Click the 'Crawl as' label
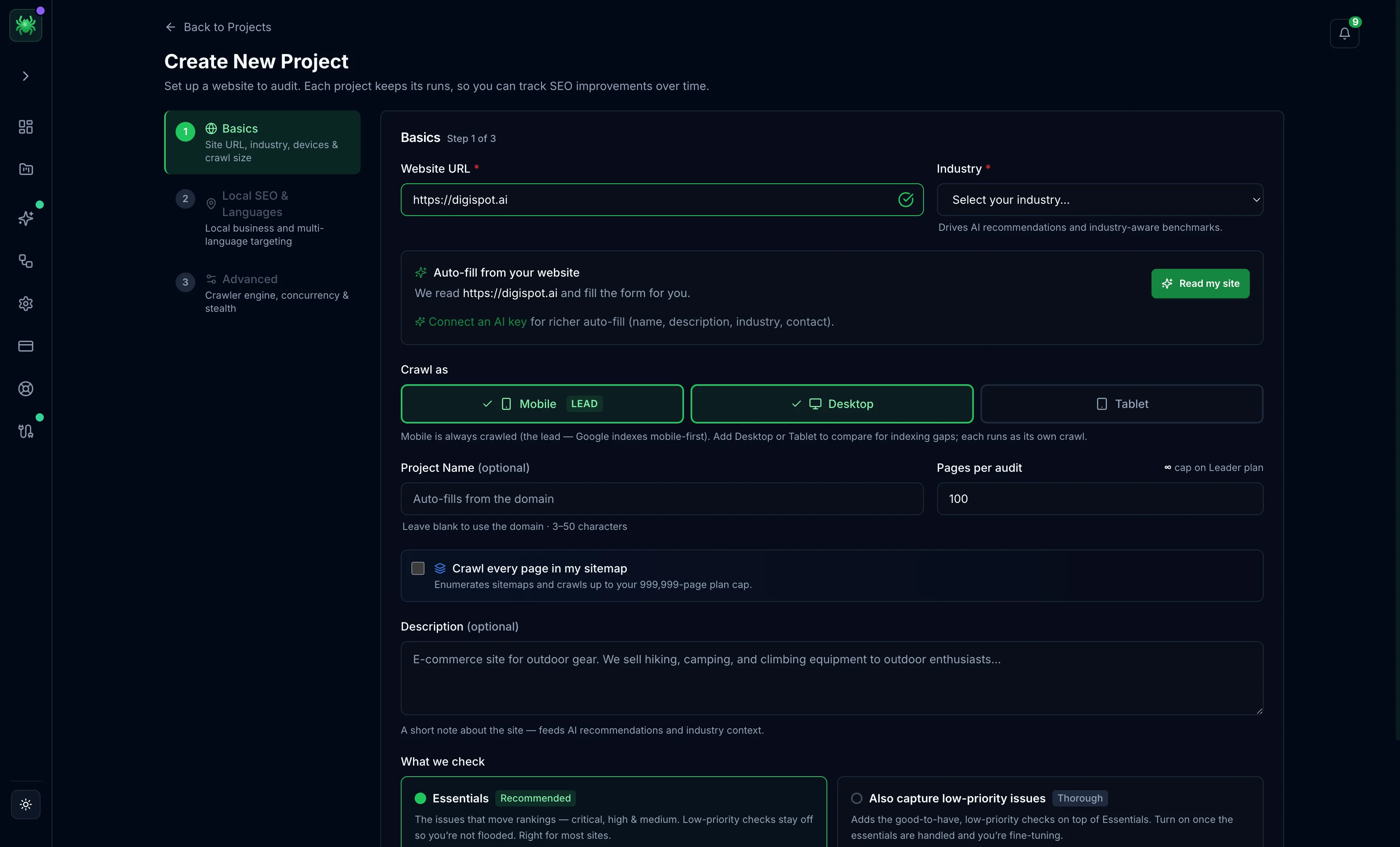 [424, 370]
